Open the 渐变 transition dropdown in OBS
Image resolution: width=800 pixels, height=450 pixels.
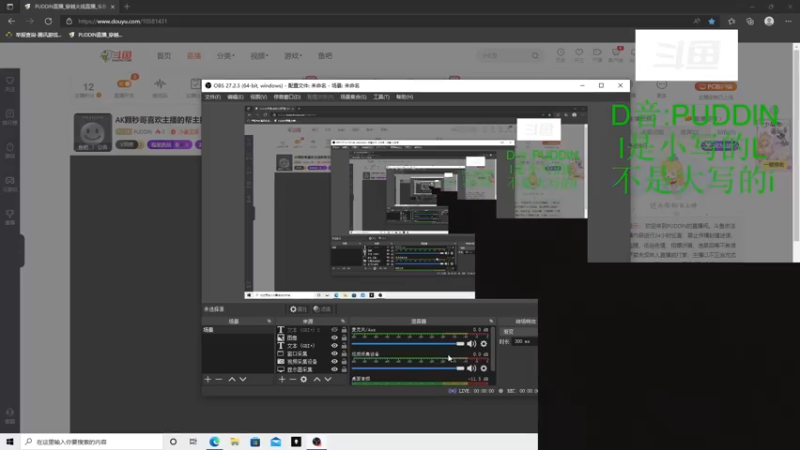519,332
